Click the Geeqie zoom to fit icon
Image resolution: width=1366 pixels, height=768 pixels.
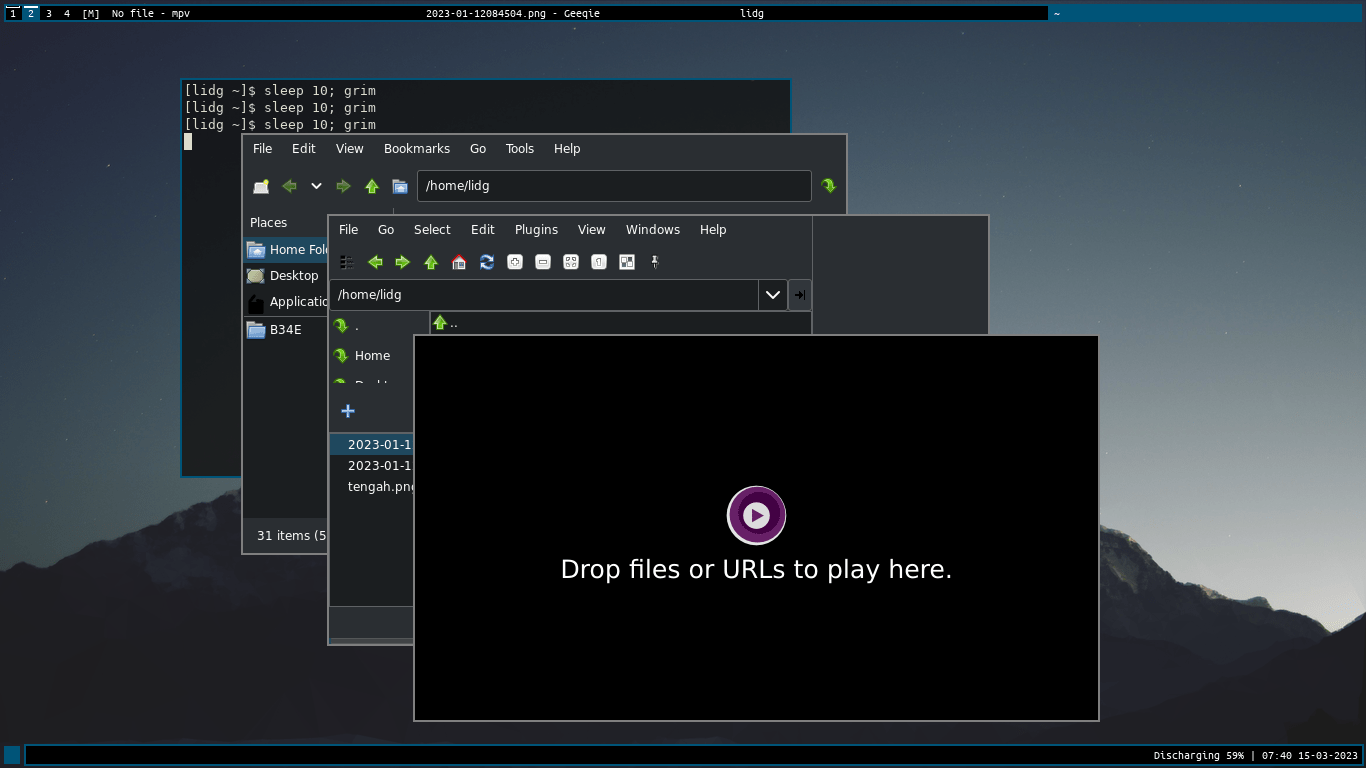571,262
